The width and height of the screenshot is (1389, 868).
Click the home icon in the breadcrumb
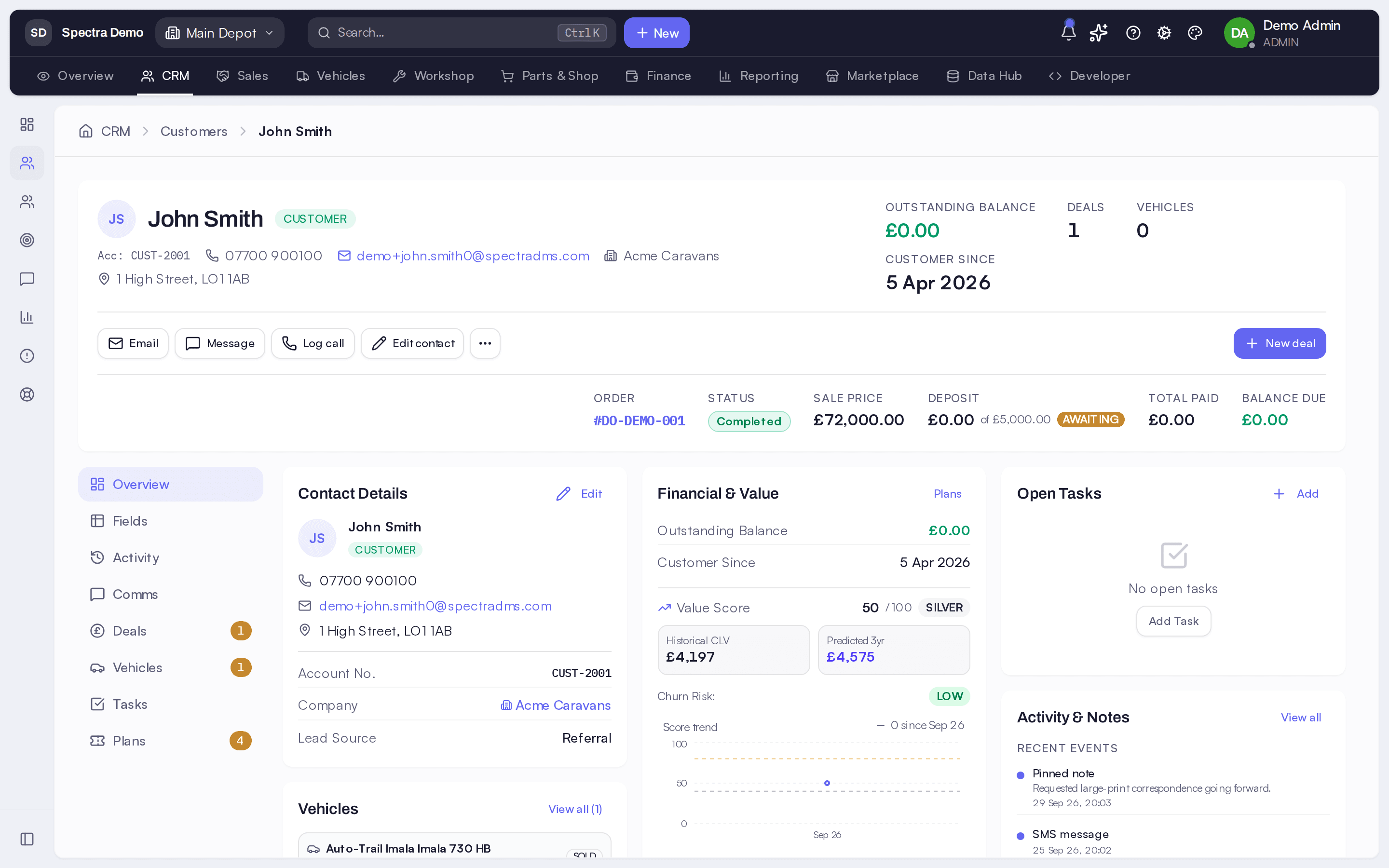pyautogui.click(x=85, y=131)
